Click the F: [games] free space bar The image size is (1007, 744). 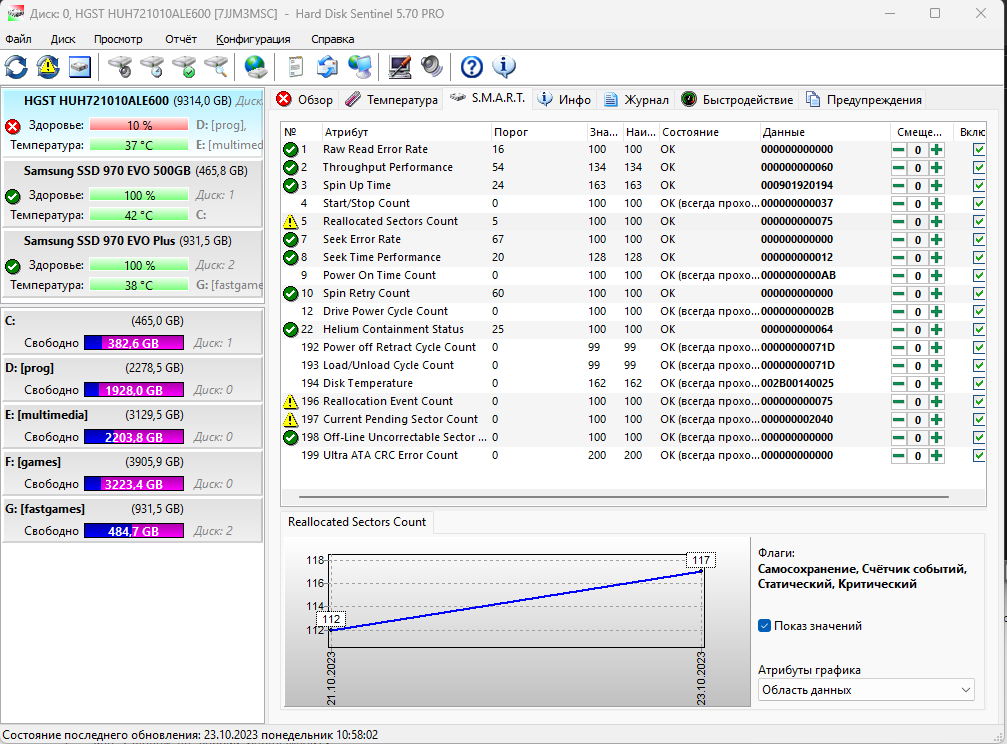pyautogui.click(x=134, y=484)
